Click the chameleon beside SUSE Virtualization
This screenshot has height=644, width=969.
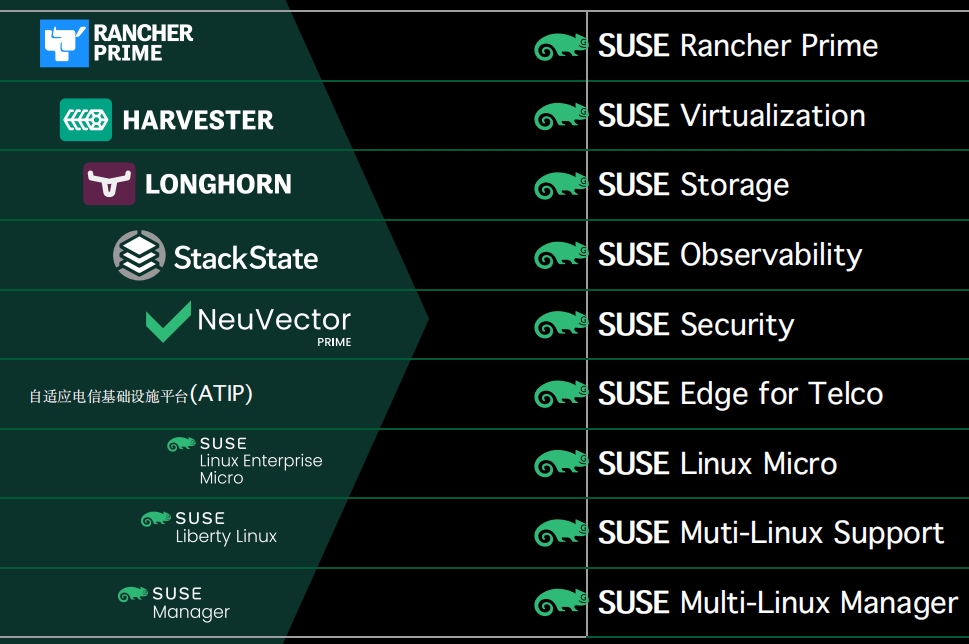(561, 116)
